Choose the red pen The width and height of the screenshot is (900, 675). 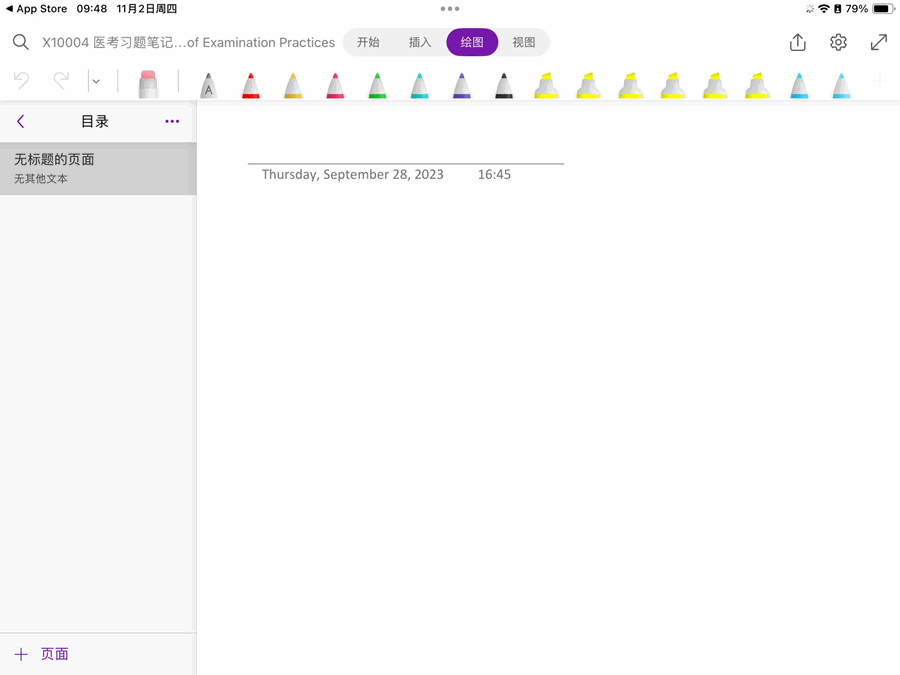click(x=251, y=86)
